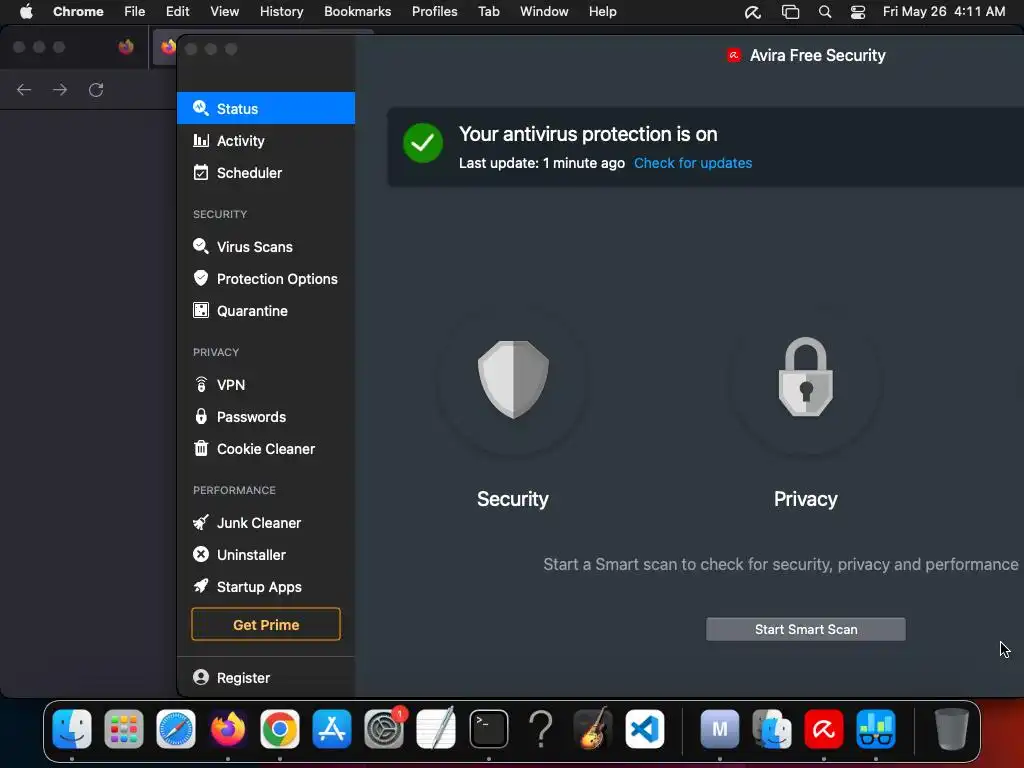1024x768 pixels.
Task: Open the Profiles menu
Action: pyautogui.click(x=434, y=12)
